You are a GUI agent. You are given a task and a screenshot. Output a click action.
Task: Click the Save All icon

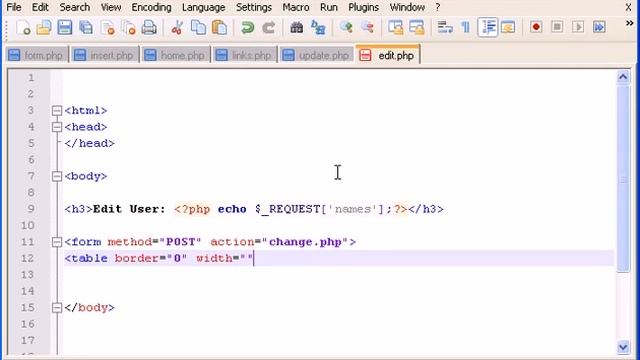click(86, 28)
